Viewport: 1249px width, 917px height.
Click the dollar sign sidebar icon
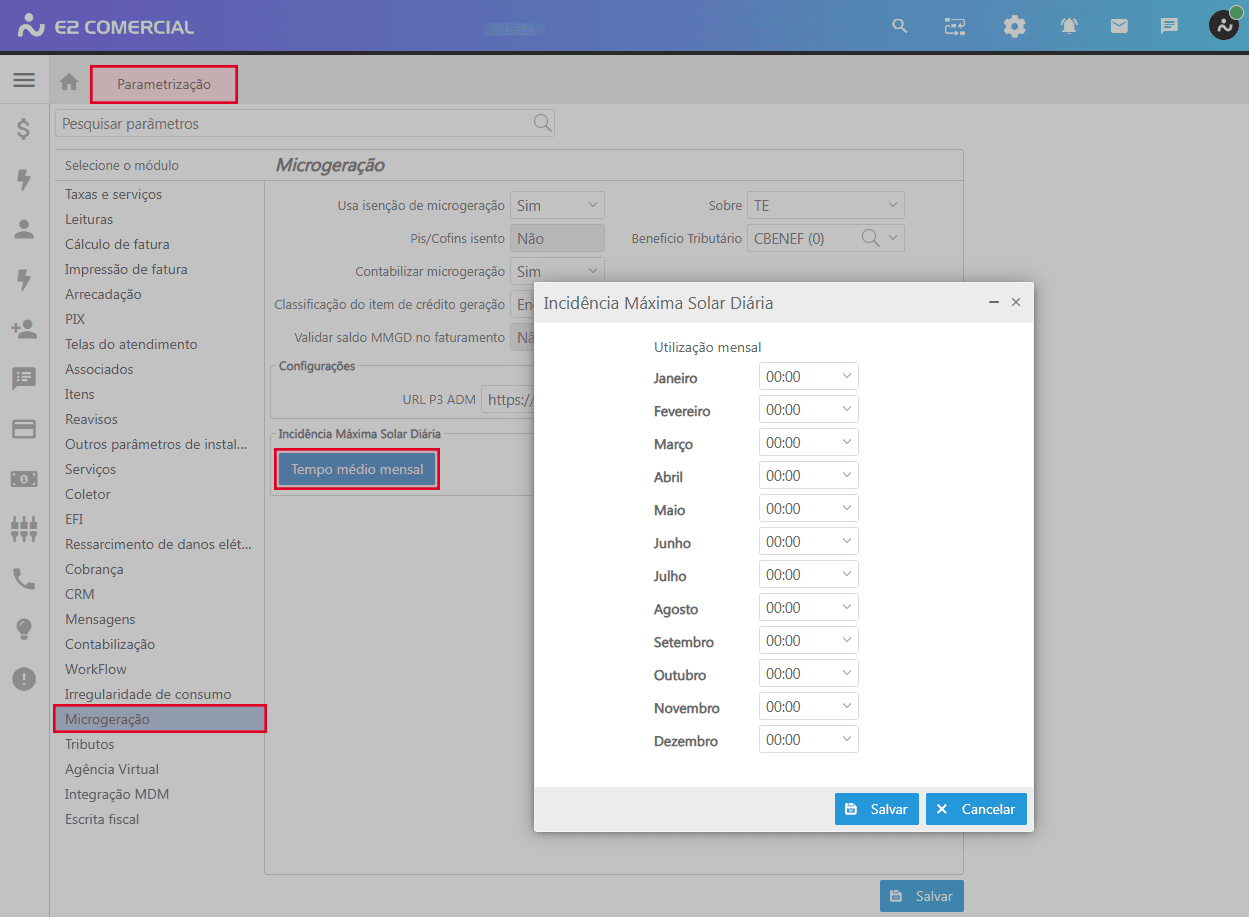point(24,129)
